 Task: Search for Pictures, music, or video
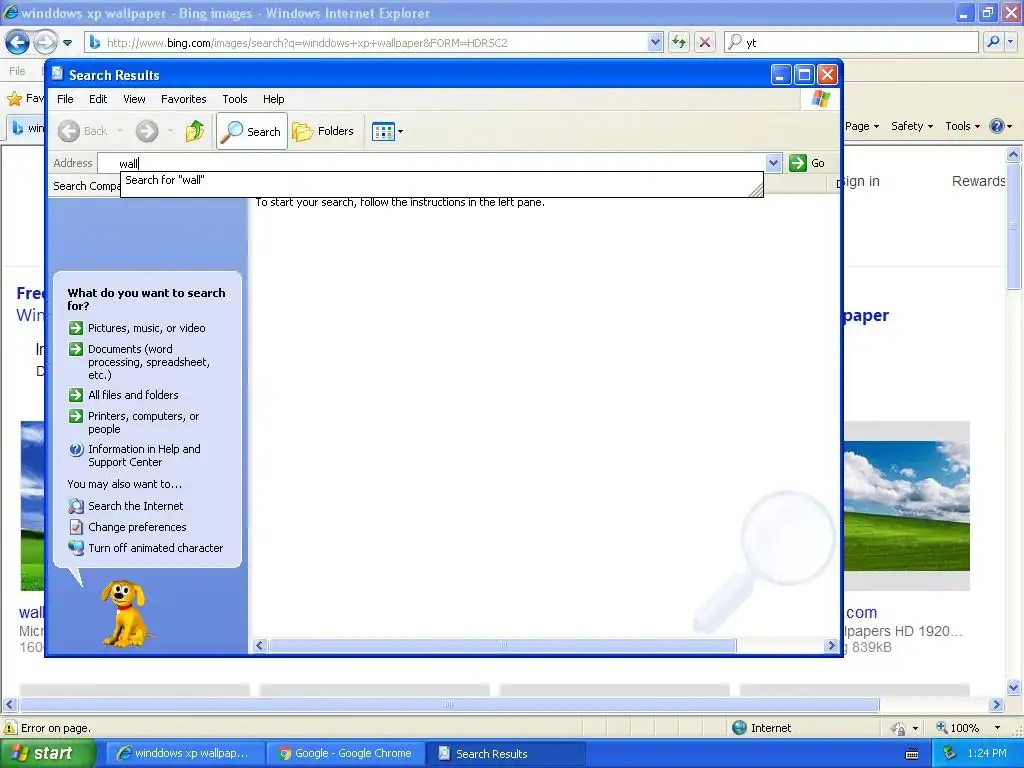[146, 328]
